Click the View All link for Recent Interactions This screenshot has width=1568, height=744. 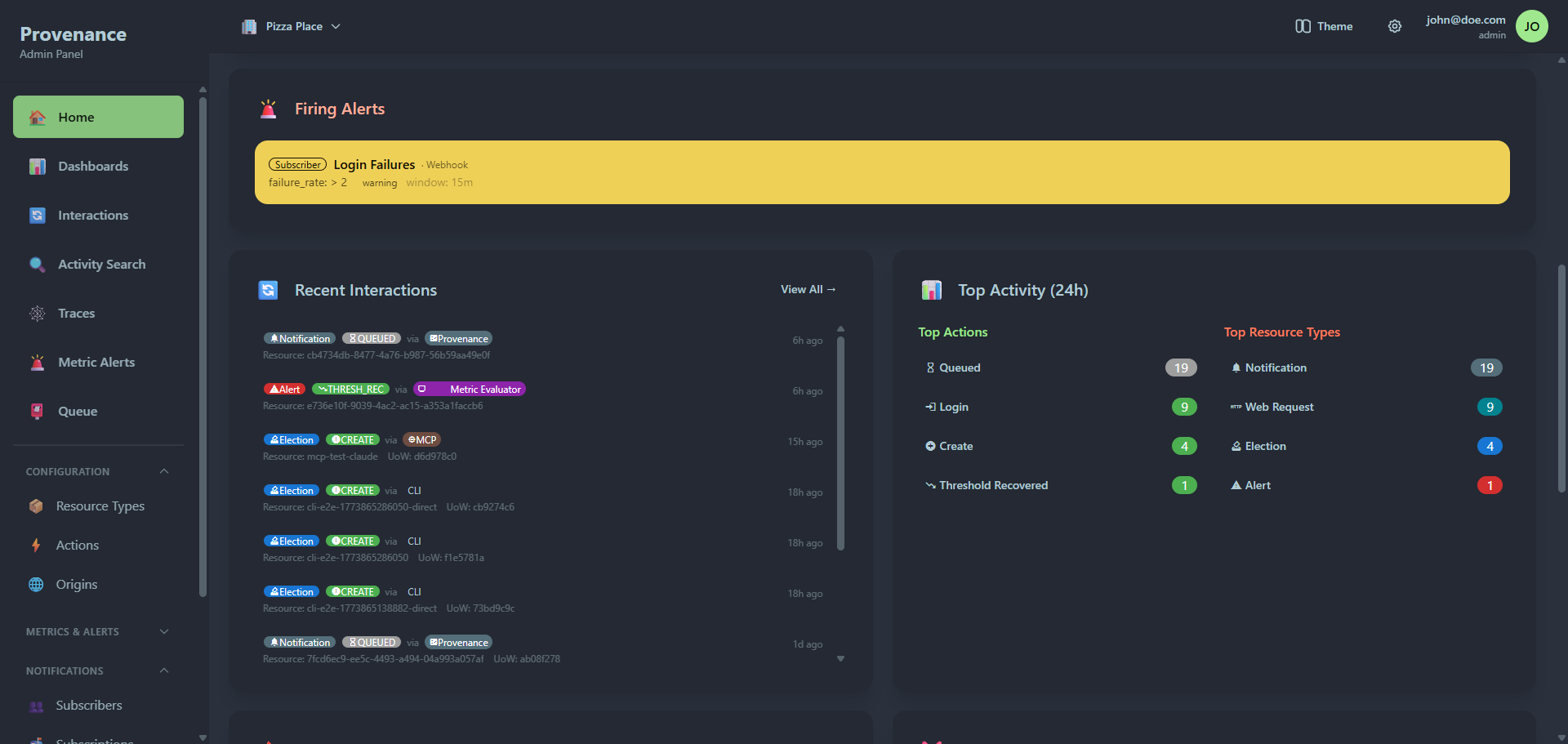(x=808, y=289)
